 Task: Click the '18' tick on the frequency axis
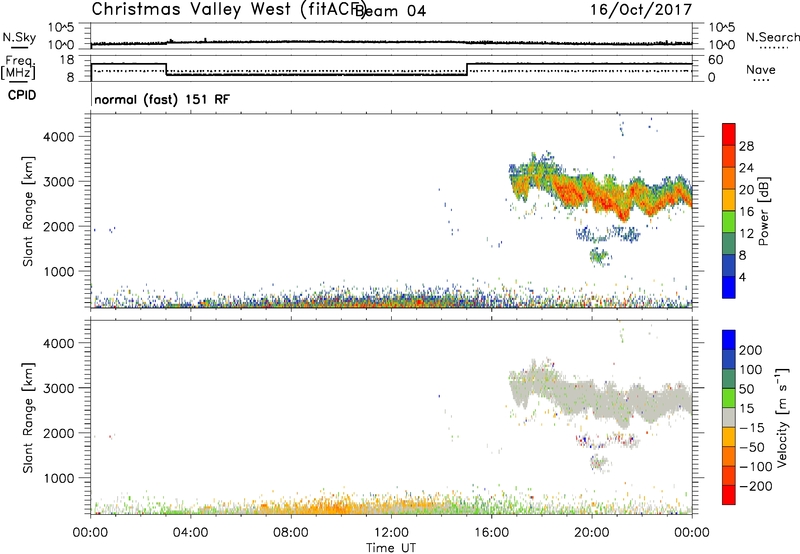[x=66, y=60]
